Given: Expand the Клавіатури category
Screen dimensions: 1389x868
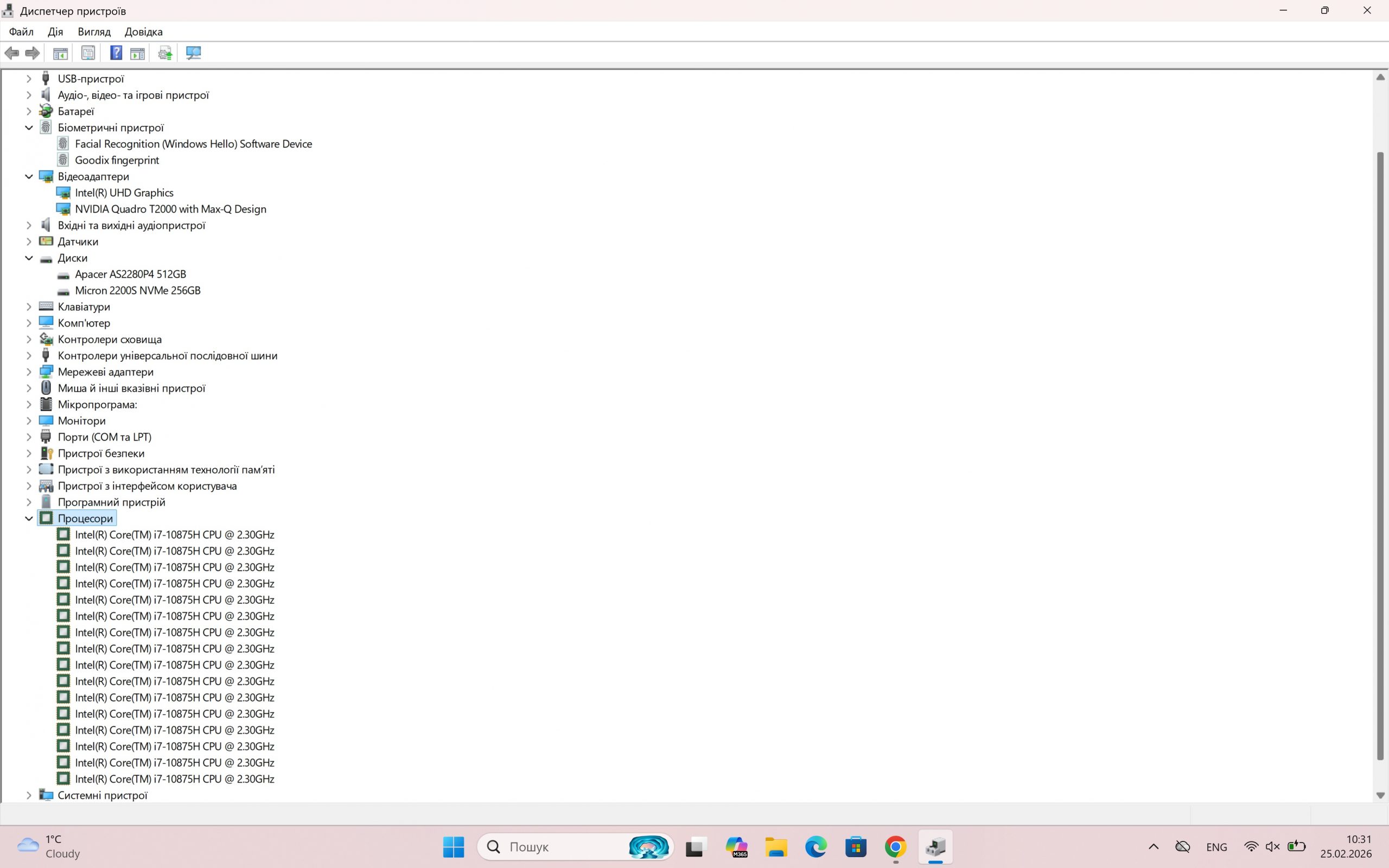Looking at the screenshot, I should [29, 307].
